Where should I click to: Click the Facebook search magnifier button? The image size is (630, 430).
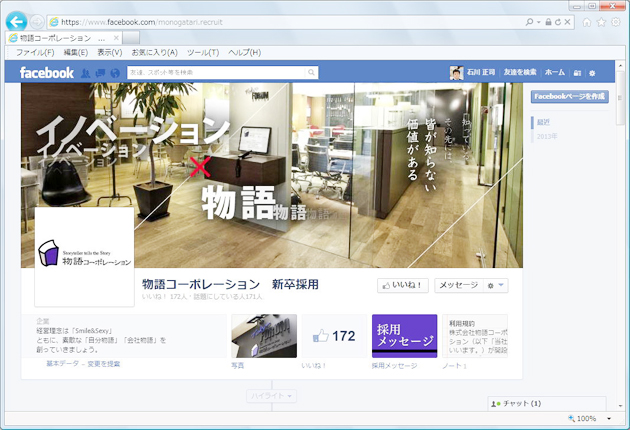[x=311, y=73]
